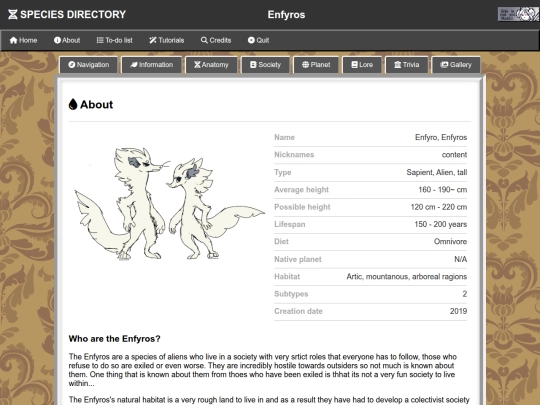Click the Enfyros page title in header

[286, 14]
